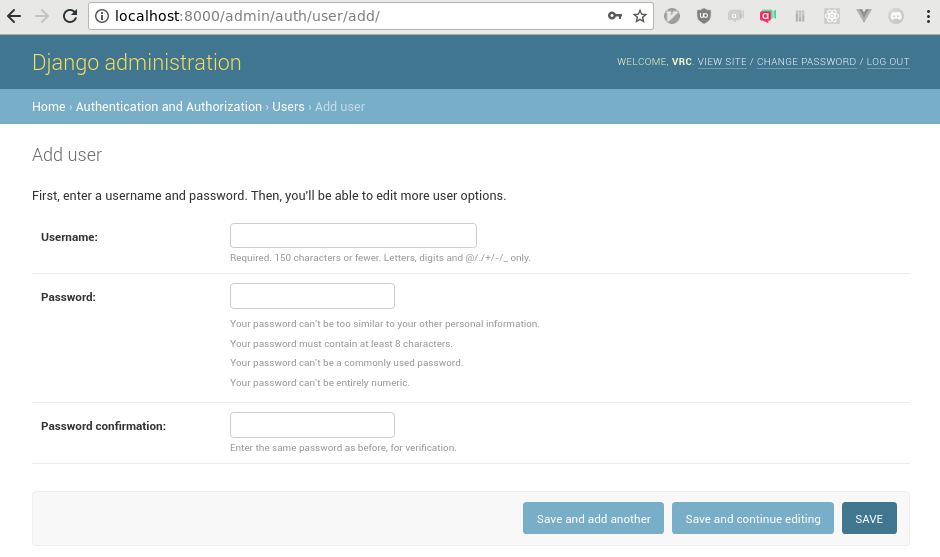Click 'too similar to your other personal information' hint
Viewport: 940px width, 557px height.
pyautogui.click(x=385, y=324)
